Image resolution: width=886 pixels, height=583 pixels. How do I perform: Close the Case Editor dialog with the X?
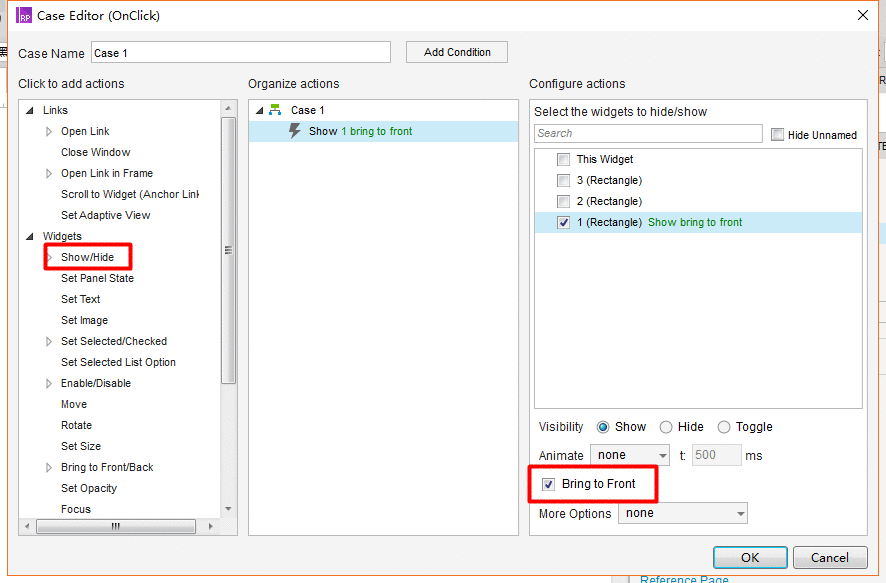(862, 15)
